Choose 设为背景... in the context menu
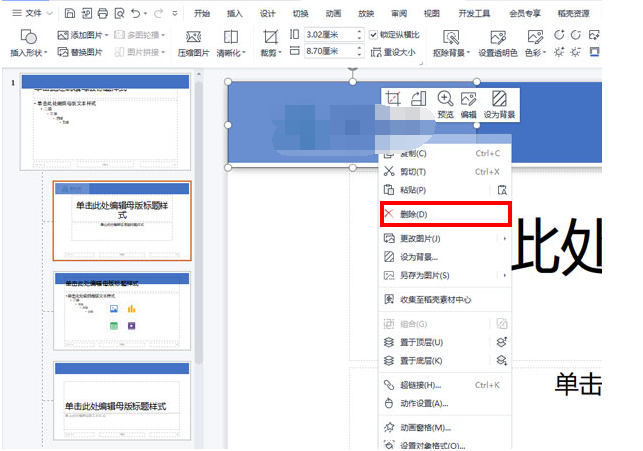Viewport: 643px width, 451px height. (x=445, y=257)
